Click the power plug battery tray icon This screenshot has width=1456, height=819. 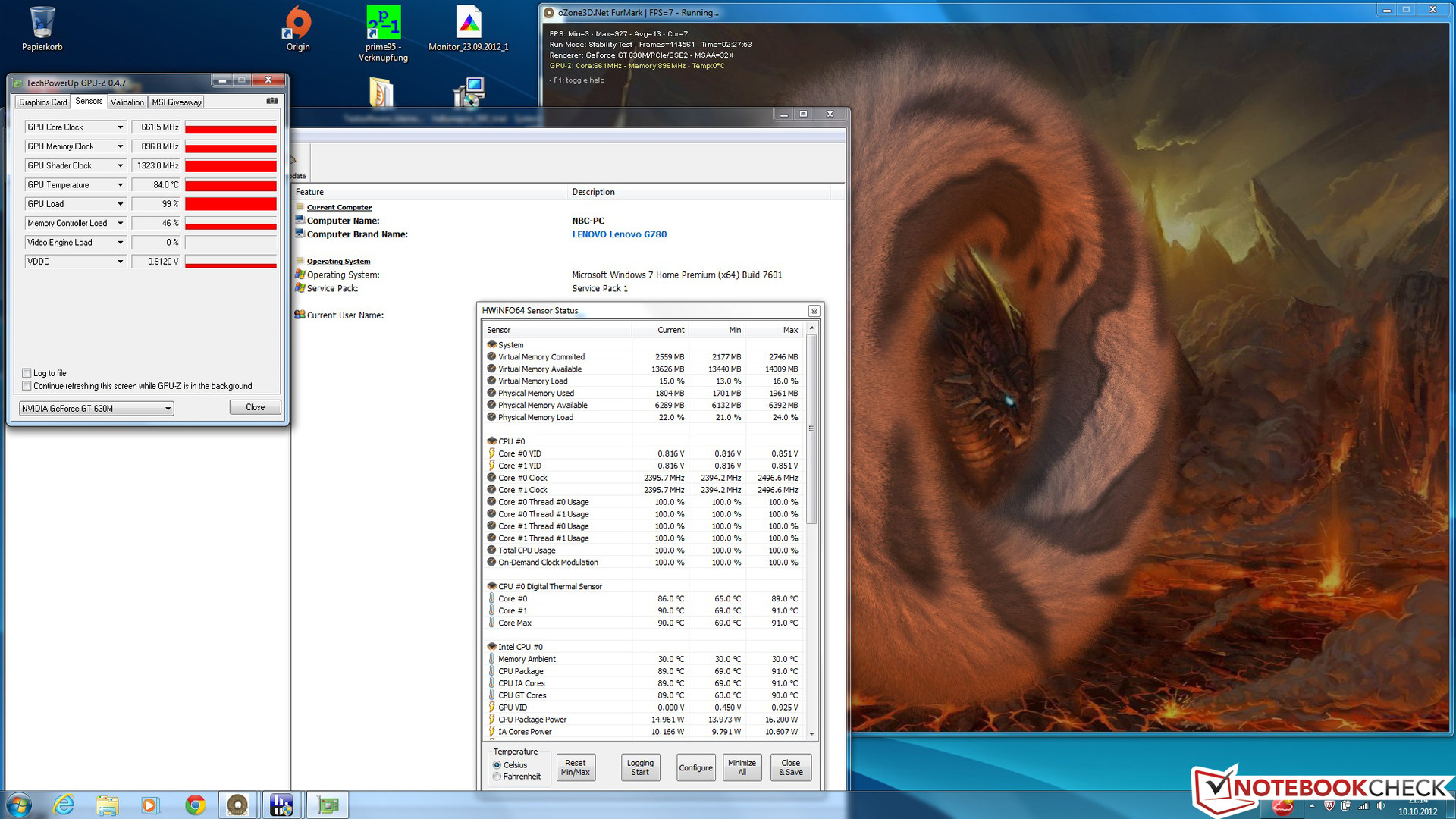tap(1346, 805)
